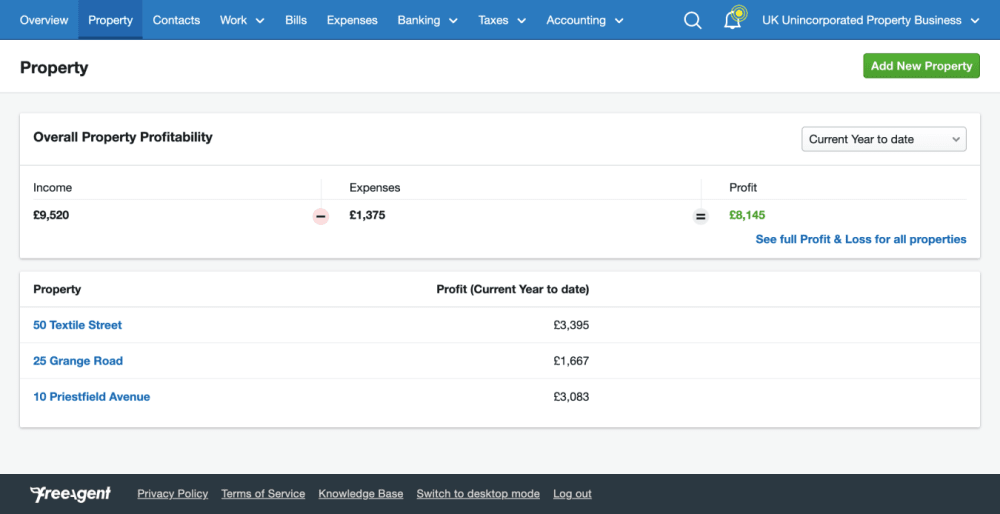Open the search magnifier icon
Image resolution: width=1000 pixels, height=514 pixels.
(692, 20)
